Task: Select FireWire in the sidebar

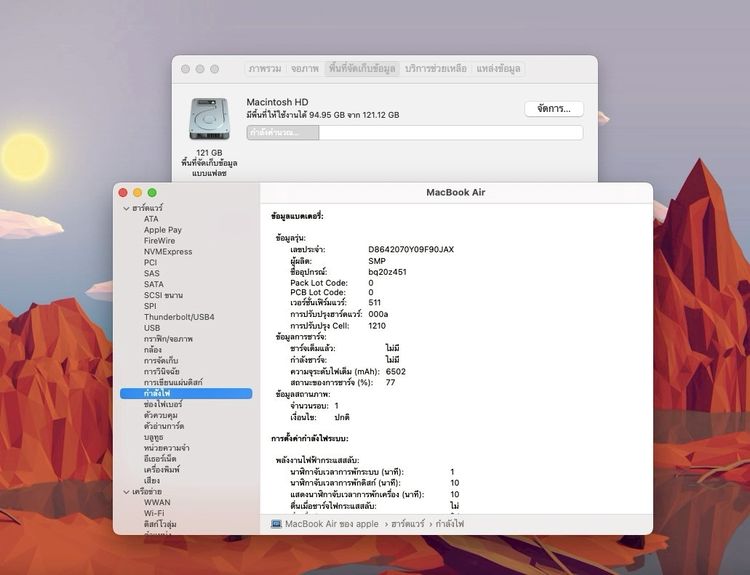Action: tap(159, 241)
